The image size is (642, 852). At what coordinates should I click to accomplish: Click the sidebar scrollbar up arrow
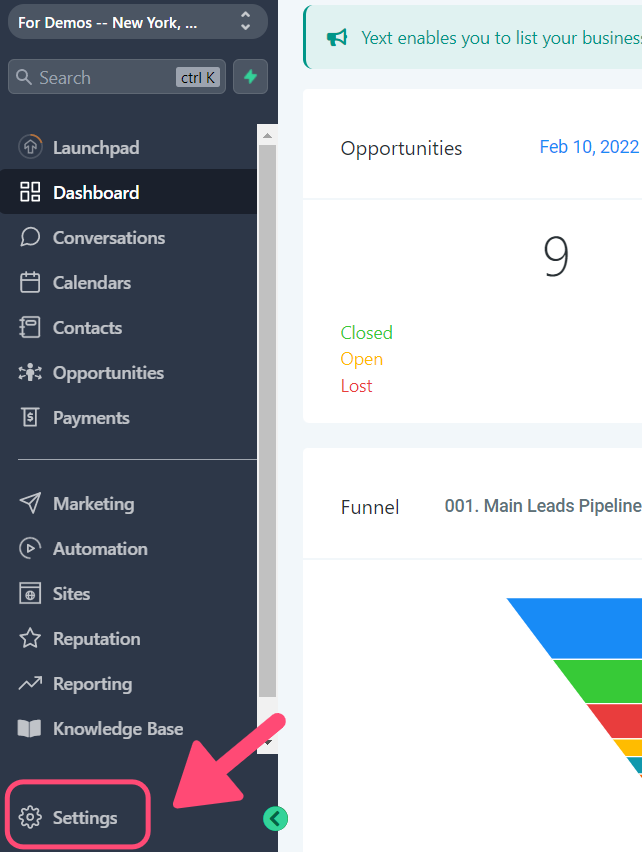(x=267, y=135)
